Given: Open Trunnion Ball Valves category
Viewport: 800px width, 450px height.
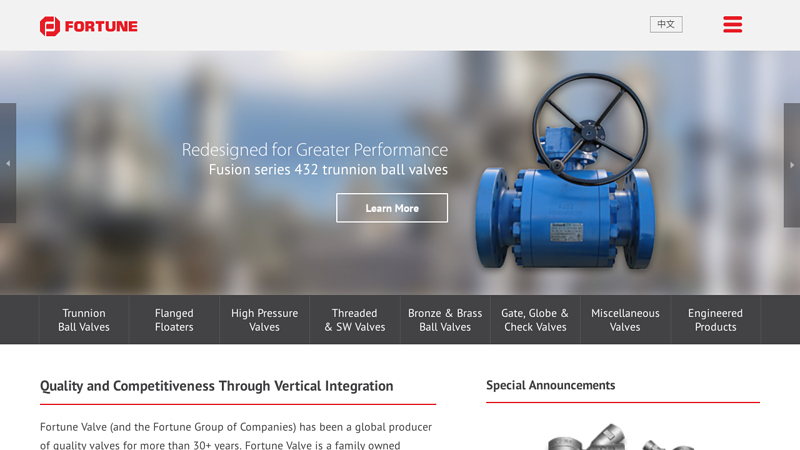Looking at the screenshot, I should point(84,320).
